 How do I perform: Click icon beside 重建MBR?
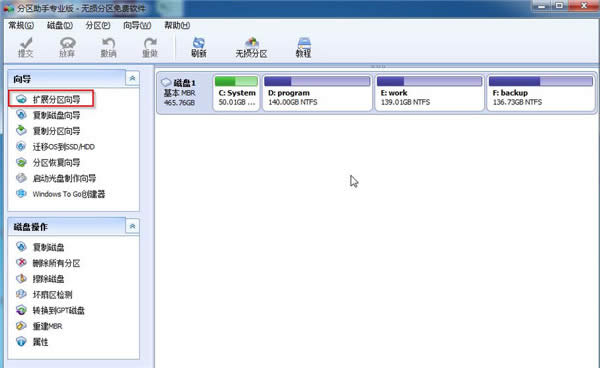point(21,326)
